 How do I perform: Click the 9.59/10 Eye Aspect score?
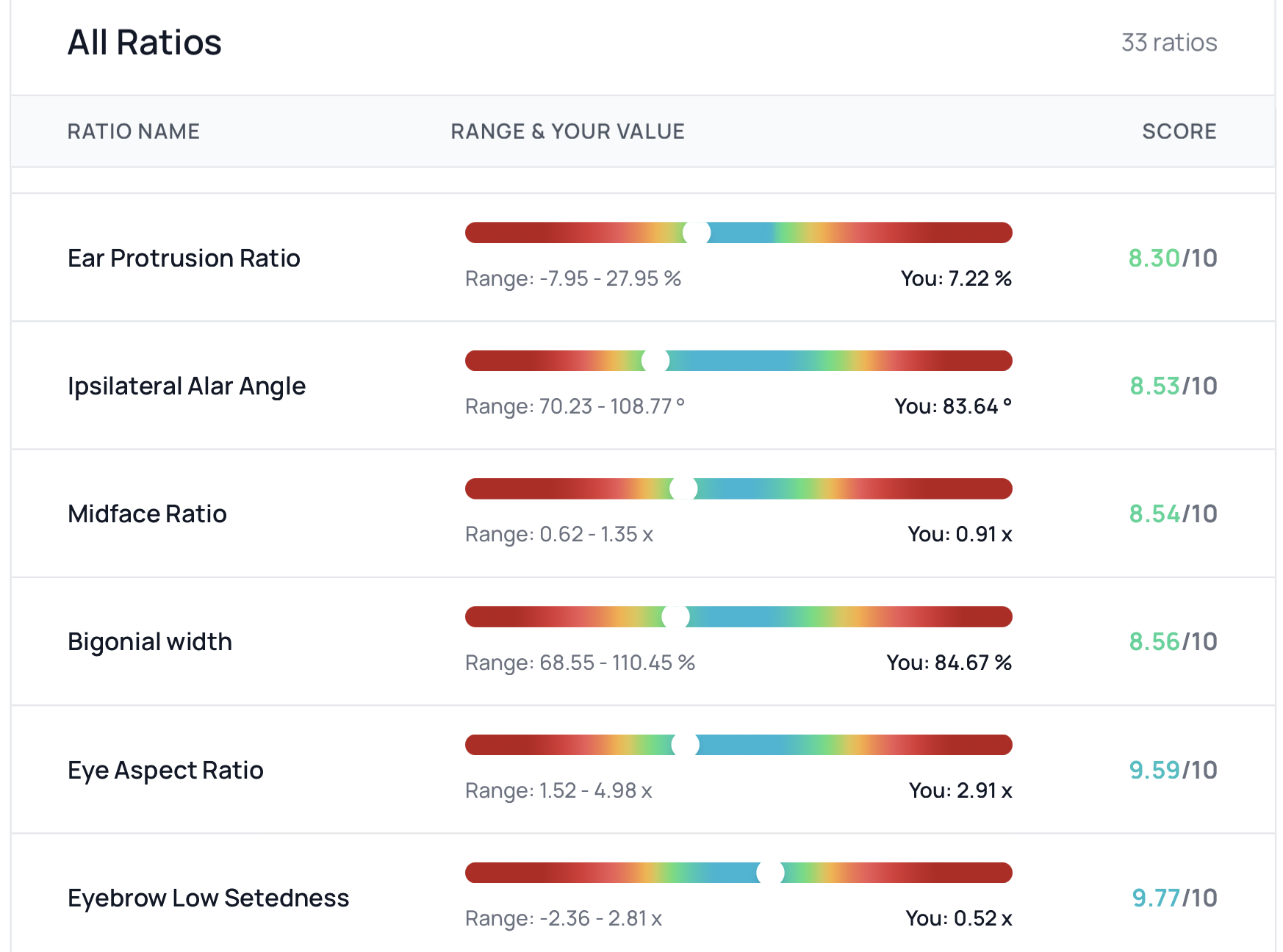[x=1173, y=771]
